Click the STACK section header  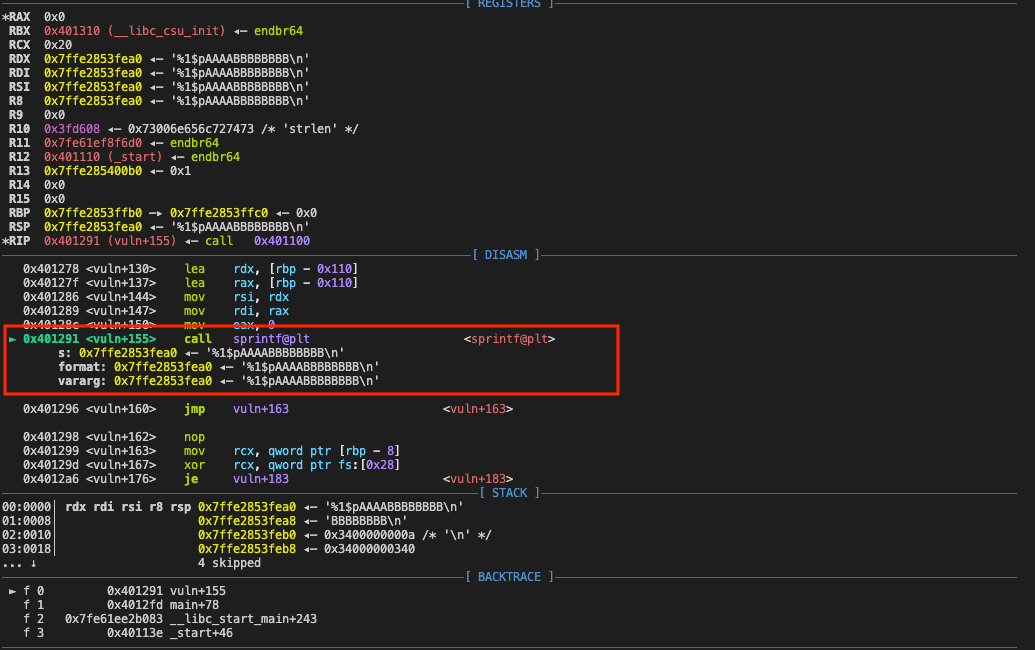click(510, 493)
